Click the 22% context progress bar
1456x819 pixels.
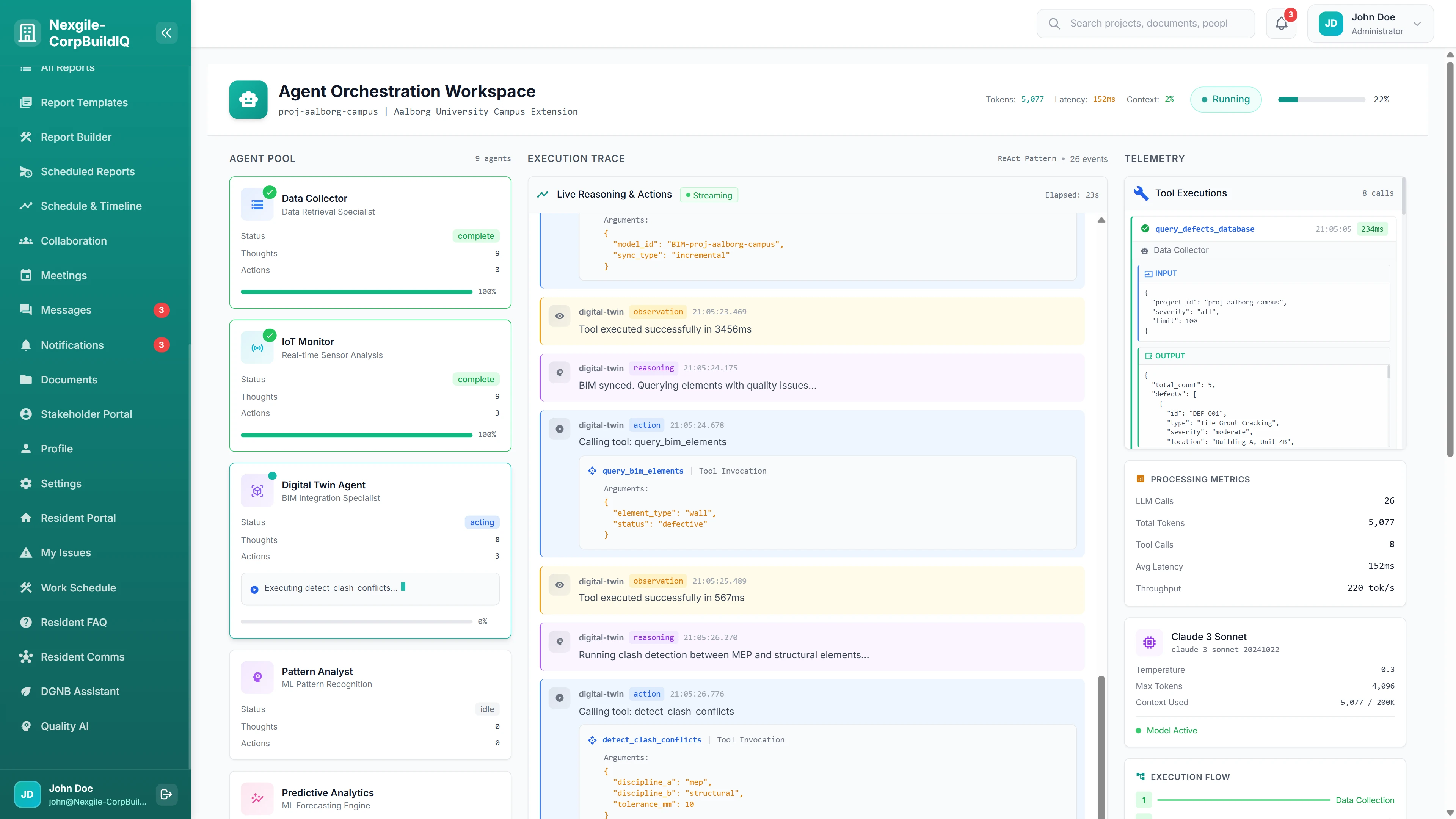click(1321, 99)
